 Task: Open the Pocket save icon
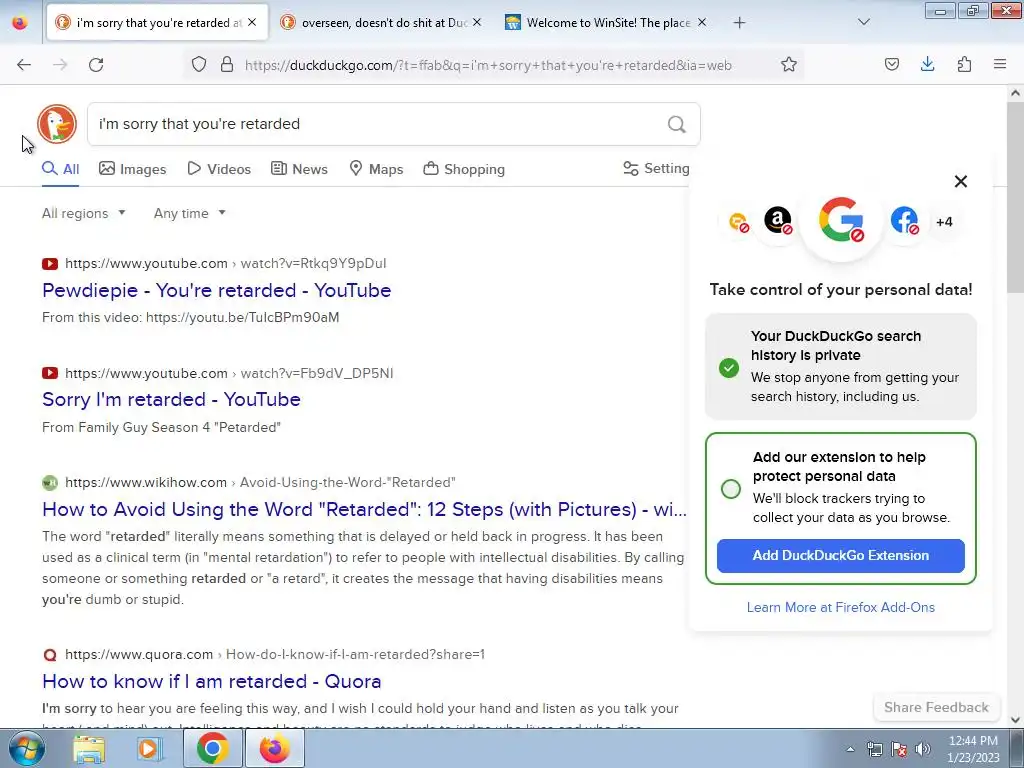pyautogui.click(x=891, y=65)
